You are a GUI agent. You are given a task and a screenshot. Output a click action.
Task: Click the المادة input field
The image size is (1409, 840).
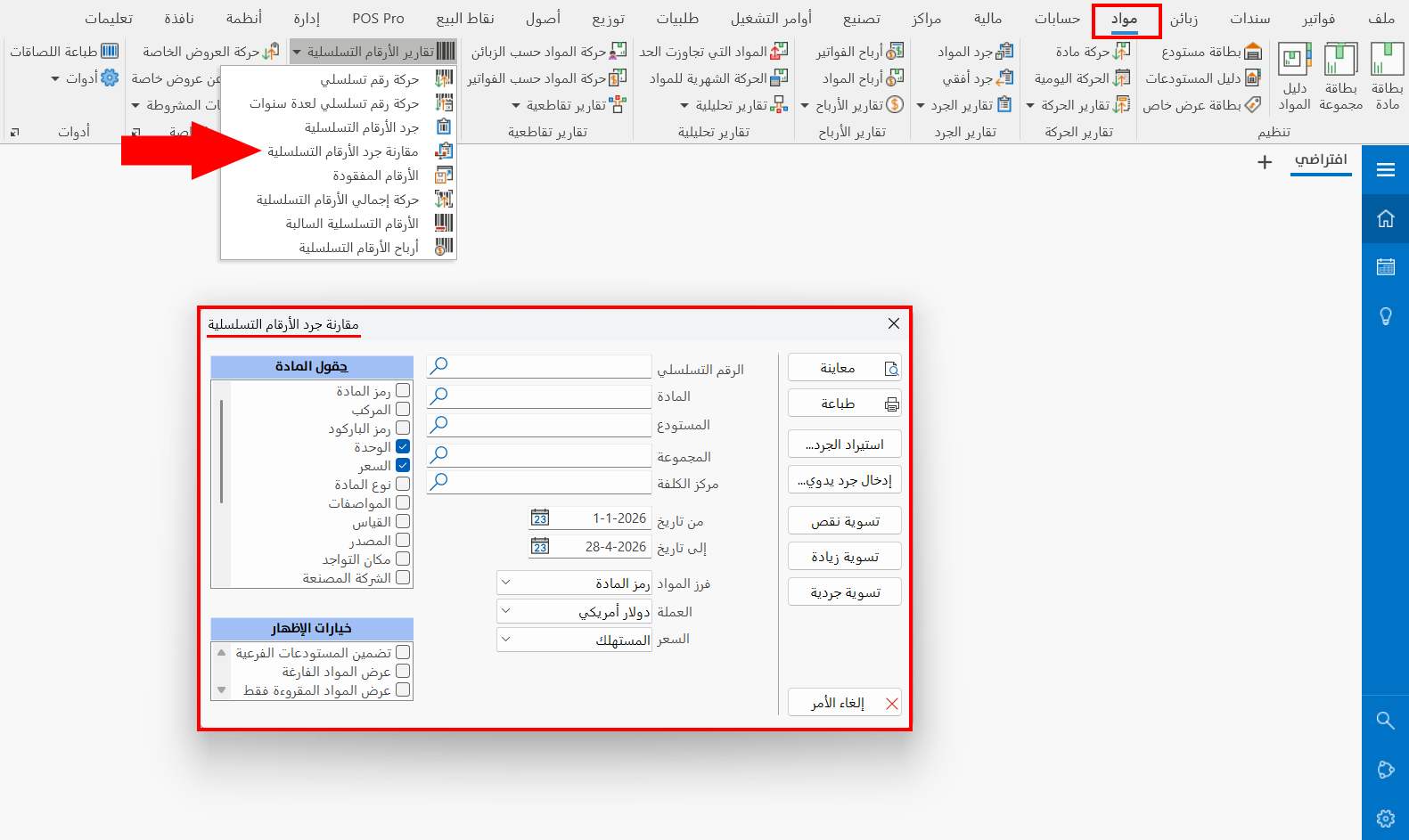(539, 396)
